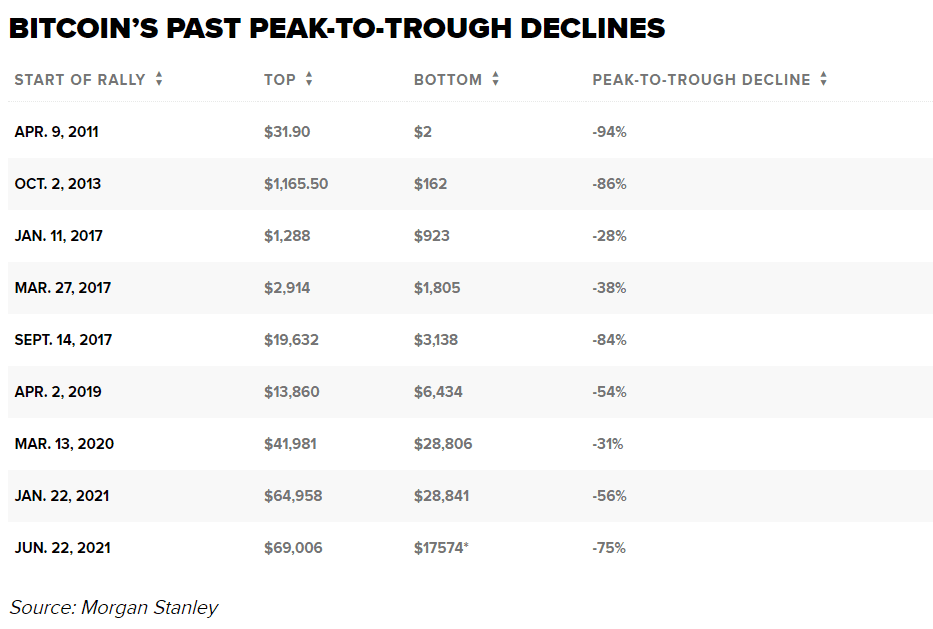
Task: Click the $41,981 top value
Action: tap(290, 444)
